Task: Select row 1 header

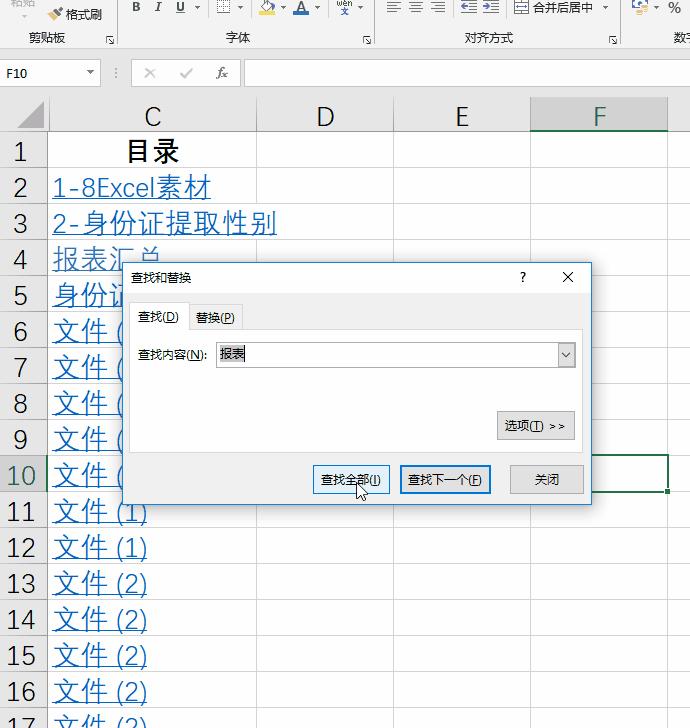Action: [x=23, y=150]
